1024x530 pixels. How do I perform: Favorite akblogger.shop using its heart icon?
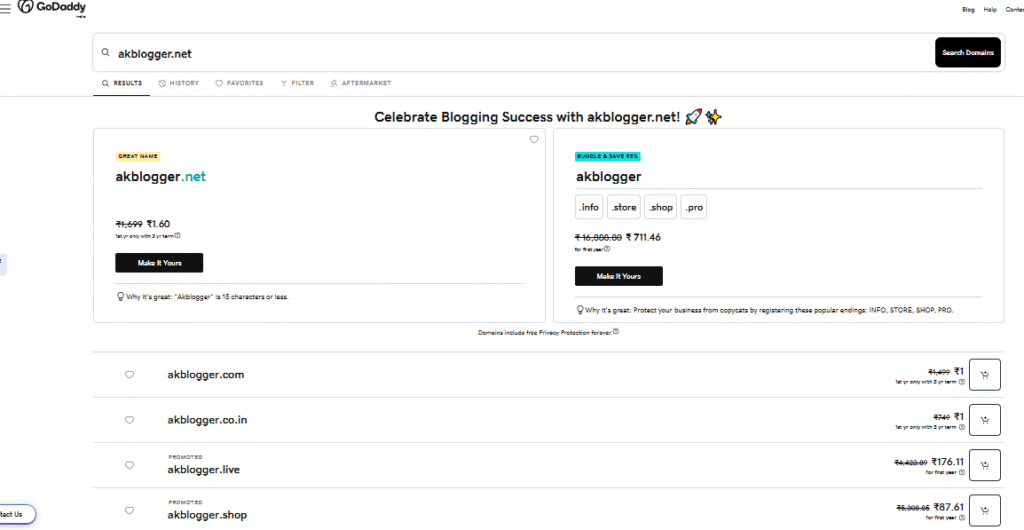129,510
